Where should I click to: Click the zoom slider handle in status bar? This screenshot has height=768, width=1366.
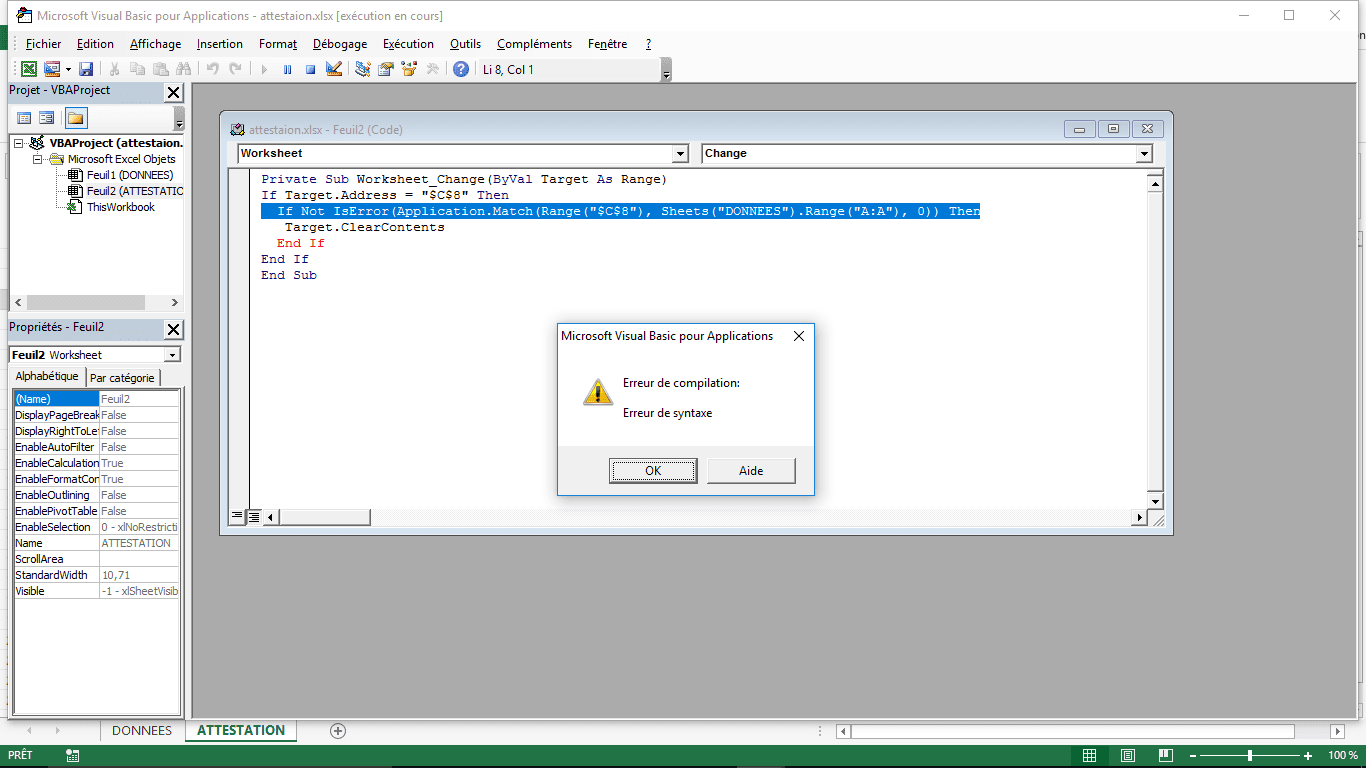pos(1249,756)
